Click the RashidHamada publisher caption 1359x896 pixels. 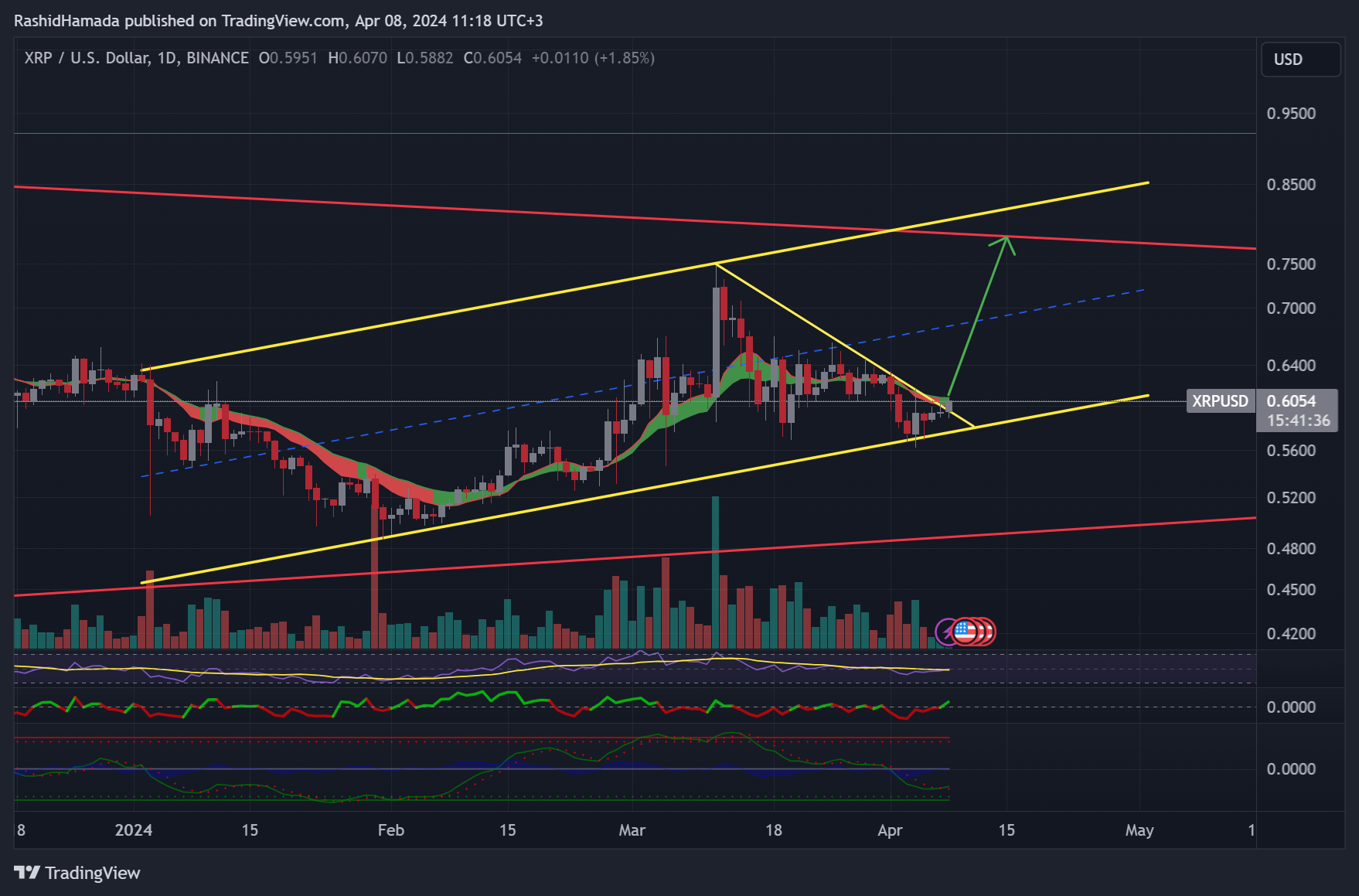point(278,21)
